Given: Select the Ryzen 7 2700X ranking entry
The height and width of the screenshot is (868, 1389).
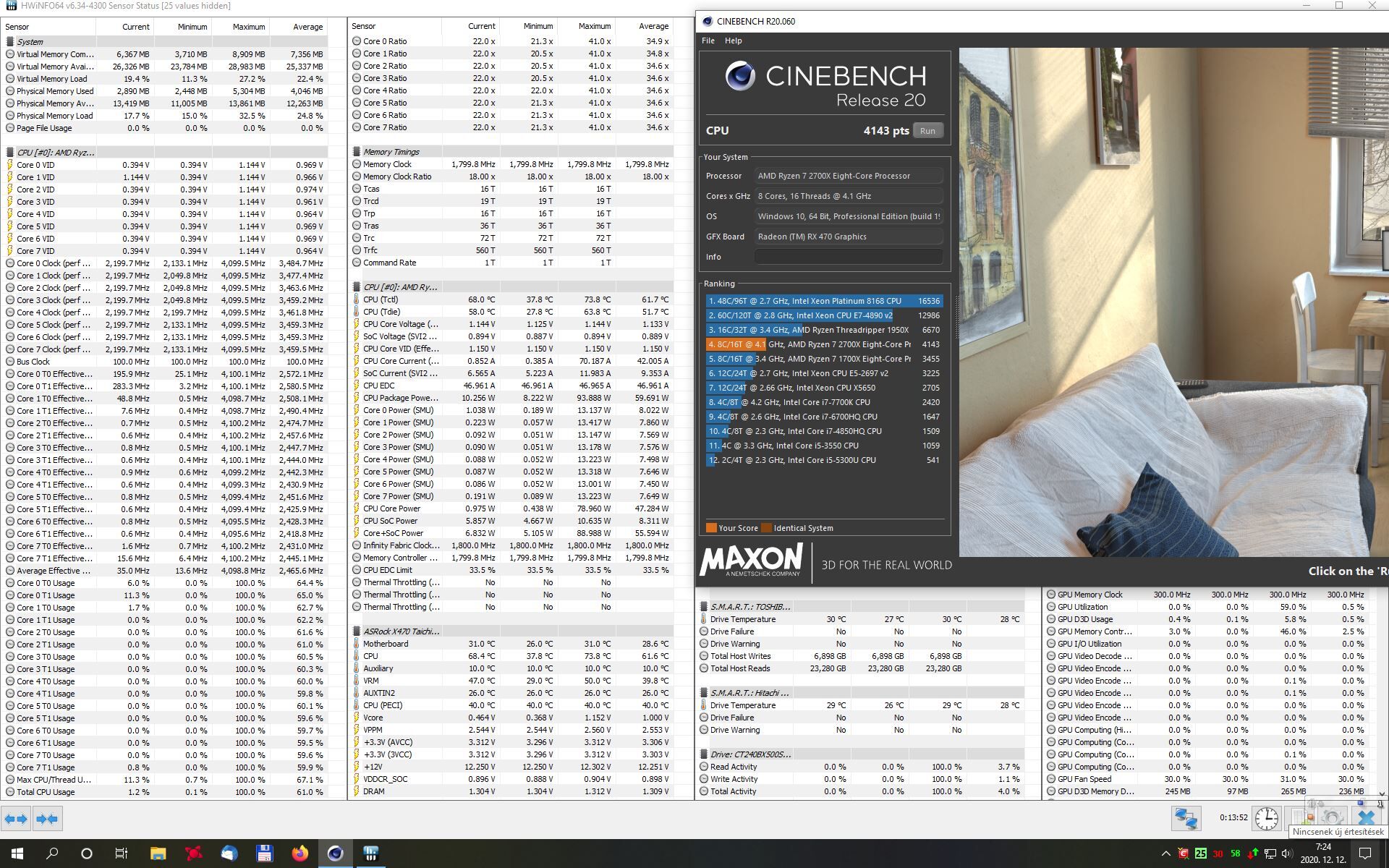Looking at the screenshot, I should [x=824, y=344].
